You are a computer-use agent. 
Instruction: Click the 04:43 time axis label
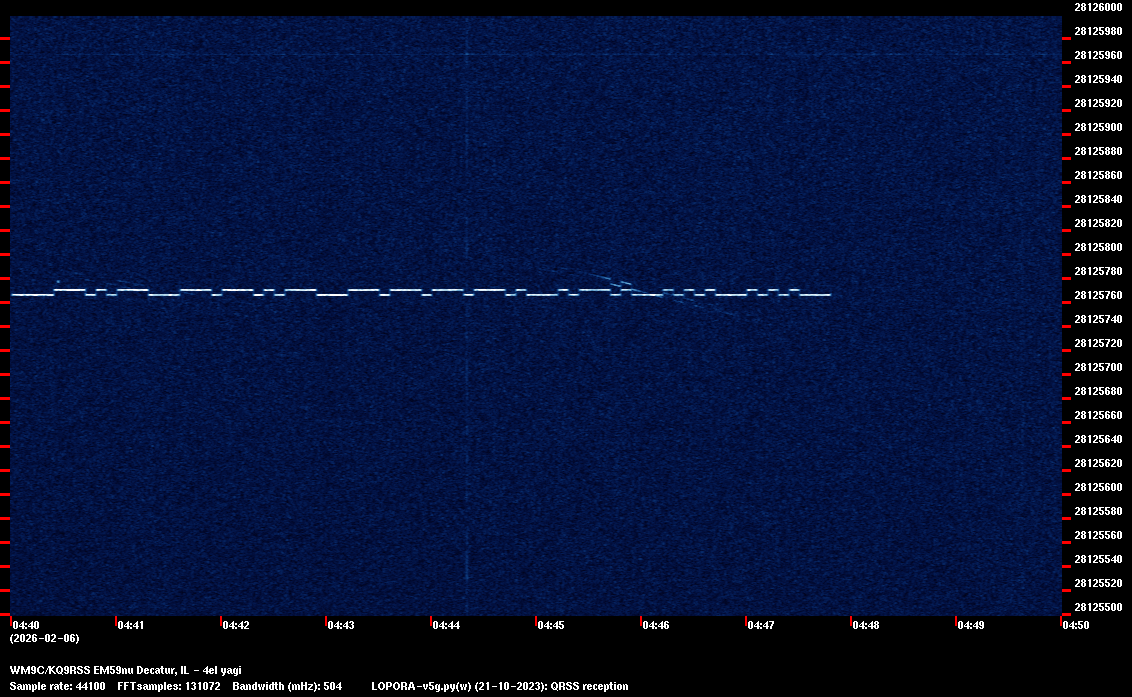[x=340, y=625]
